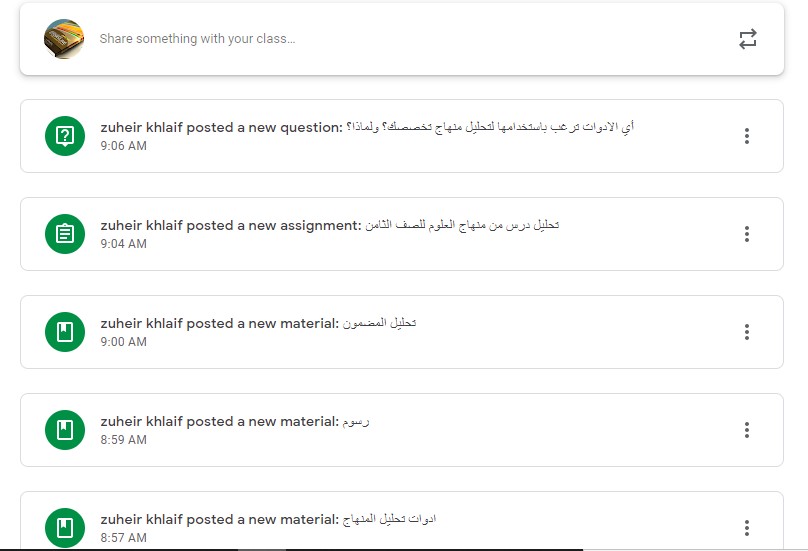Screen dimensions: 808x551
Task: Click the material bookmark icon at 8:59 AM
Action: (65, 430)
